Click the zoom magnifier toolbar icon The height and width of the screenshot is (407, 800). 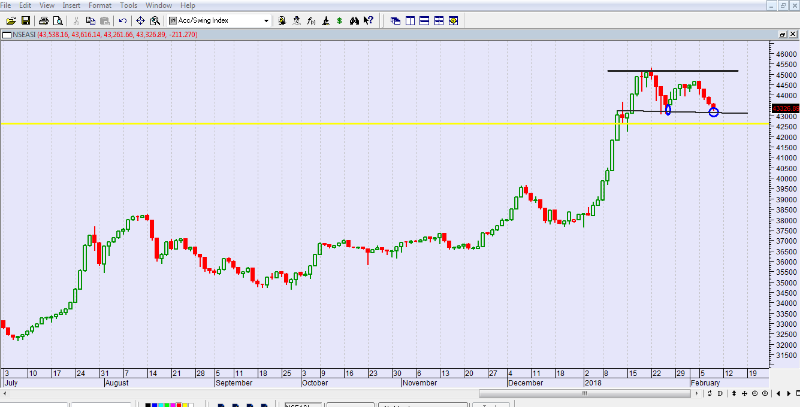[x=155, y=21]
